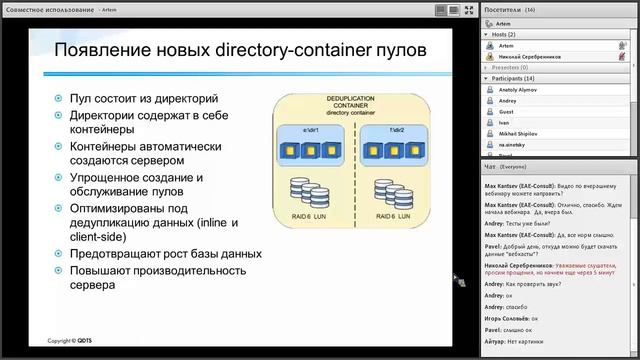
Task: Click the Copyright © QDTS footer text
Action: pos(69,340)
